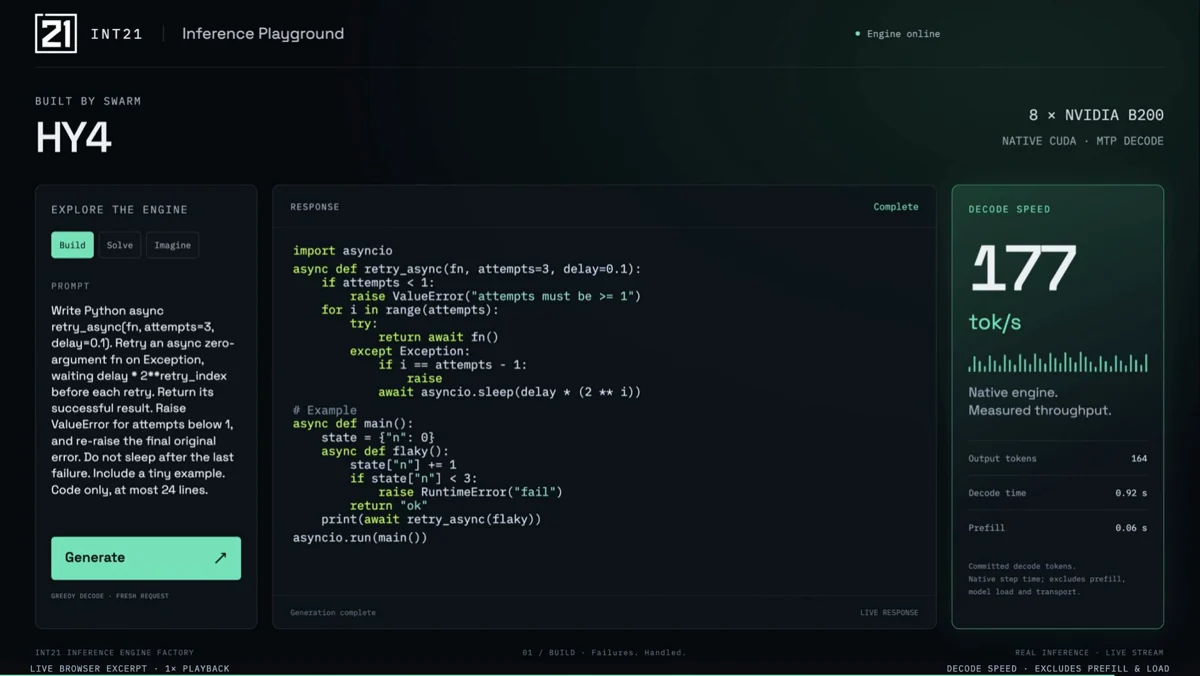The image size is (1200, 676).
Task: Click the 8 × NVIDIA B200 text
Action: [1096, 115]
